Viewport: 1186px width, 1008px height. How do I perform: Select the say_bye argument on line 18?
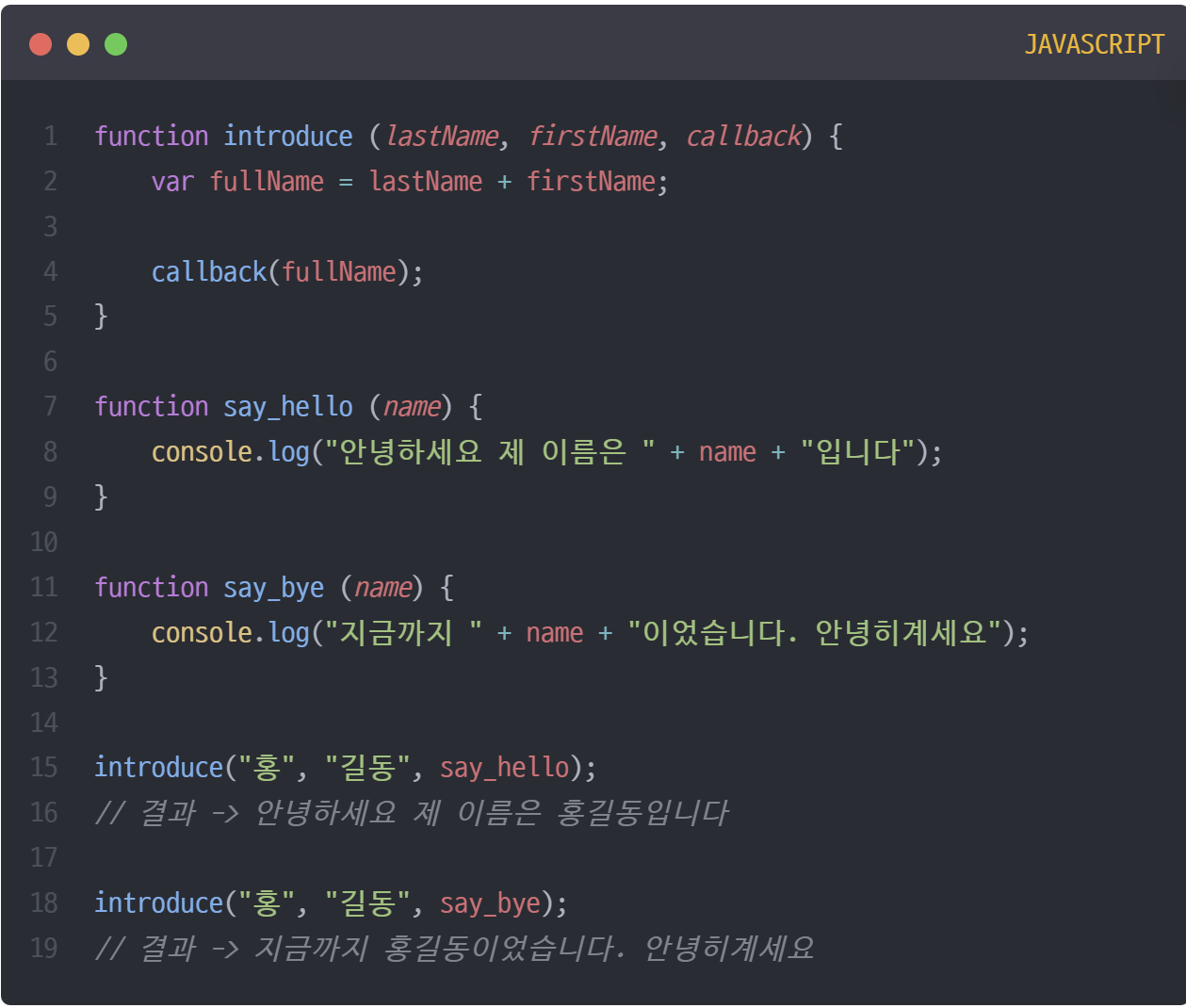pos(490,902)
